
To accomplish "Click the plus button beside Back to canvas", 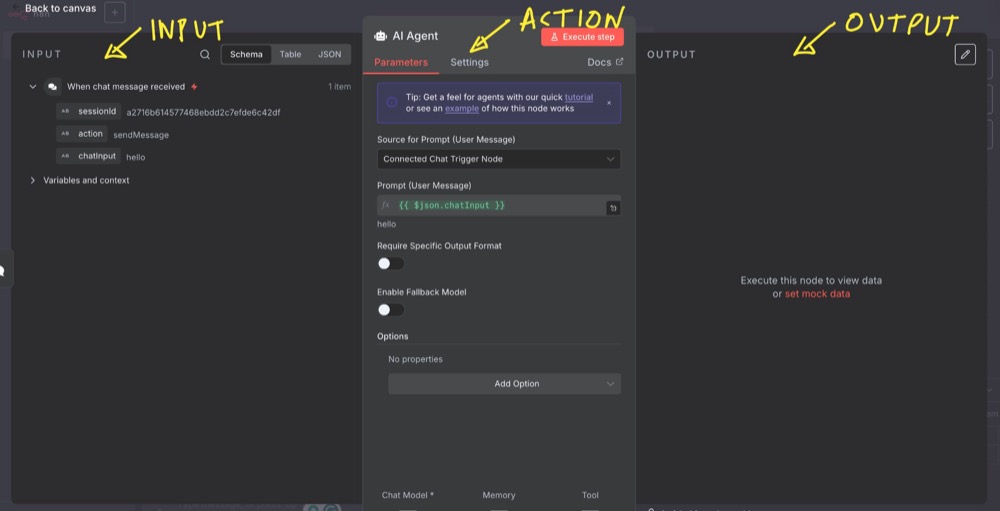I will point(115,11).
